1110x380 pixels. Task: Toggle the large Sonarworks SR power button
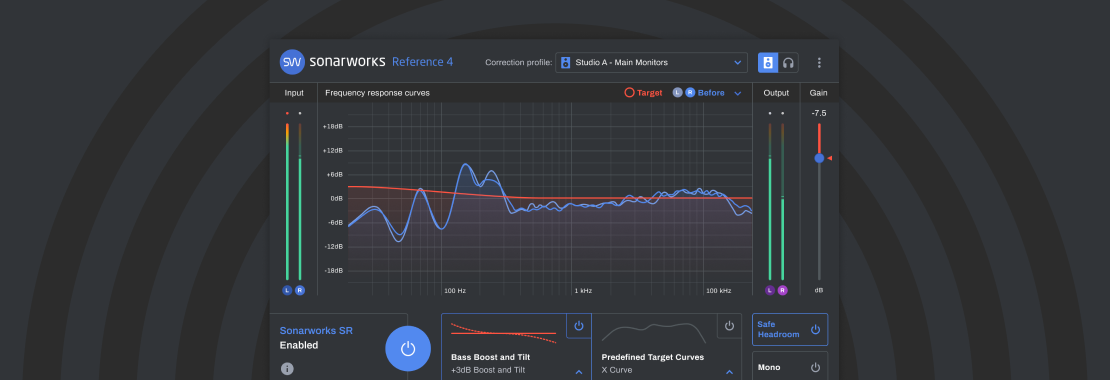[x=408, y=348]
